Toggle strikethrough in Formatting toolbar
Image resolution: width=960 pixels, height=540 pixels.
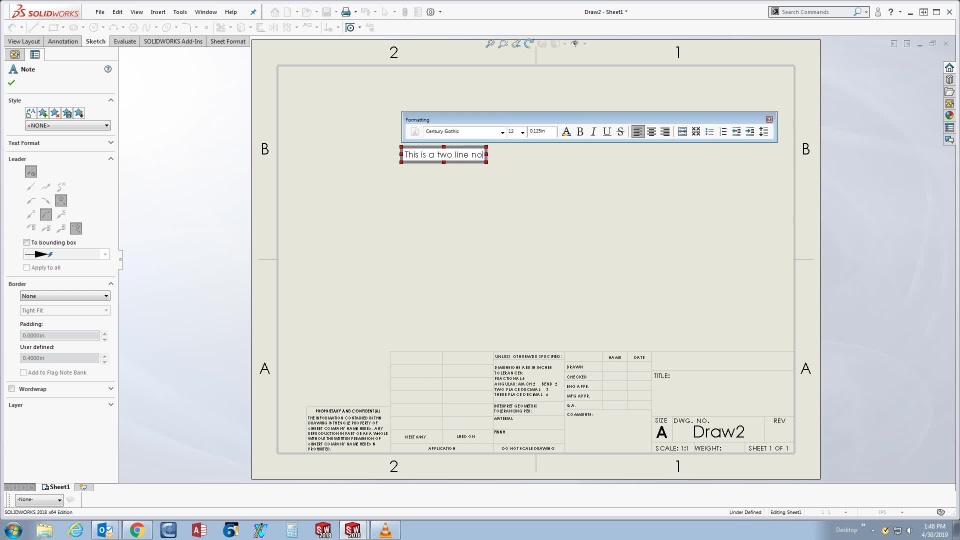coord(620,132)
